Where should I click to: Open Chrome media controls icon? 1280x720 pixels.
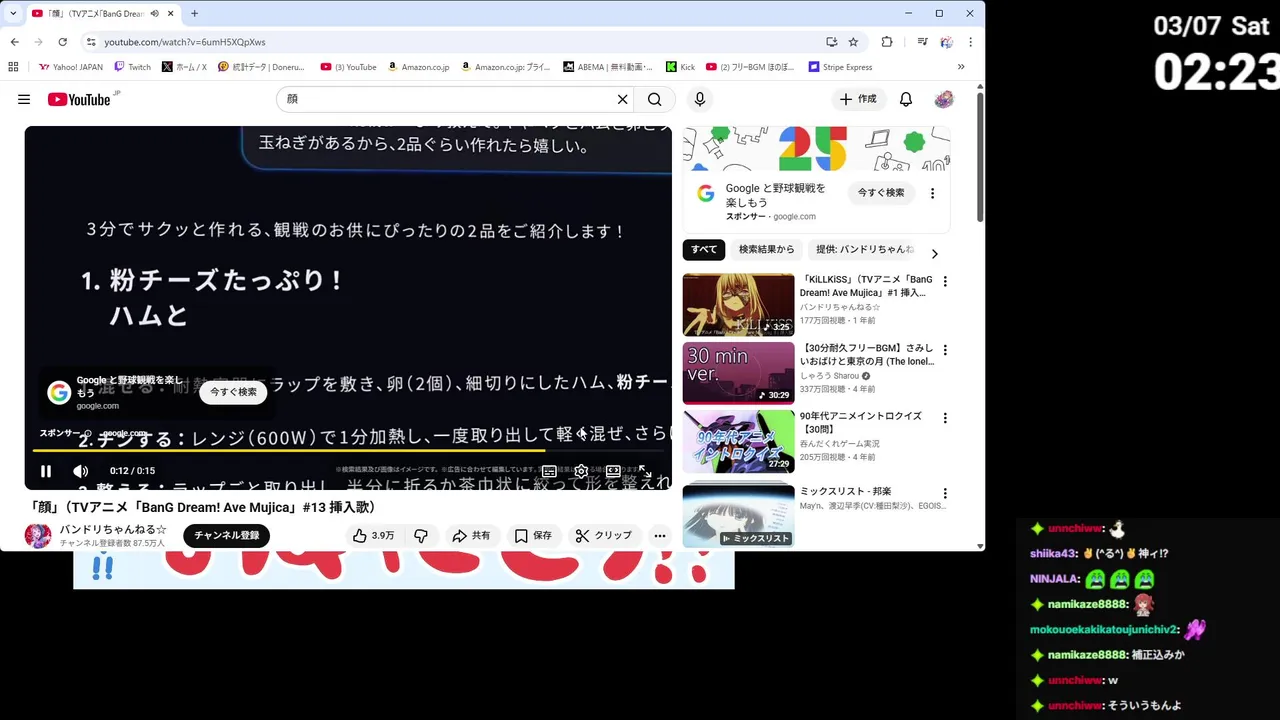(922, 42)
